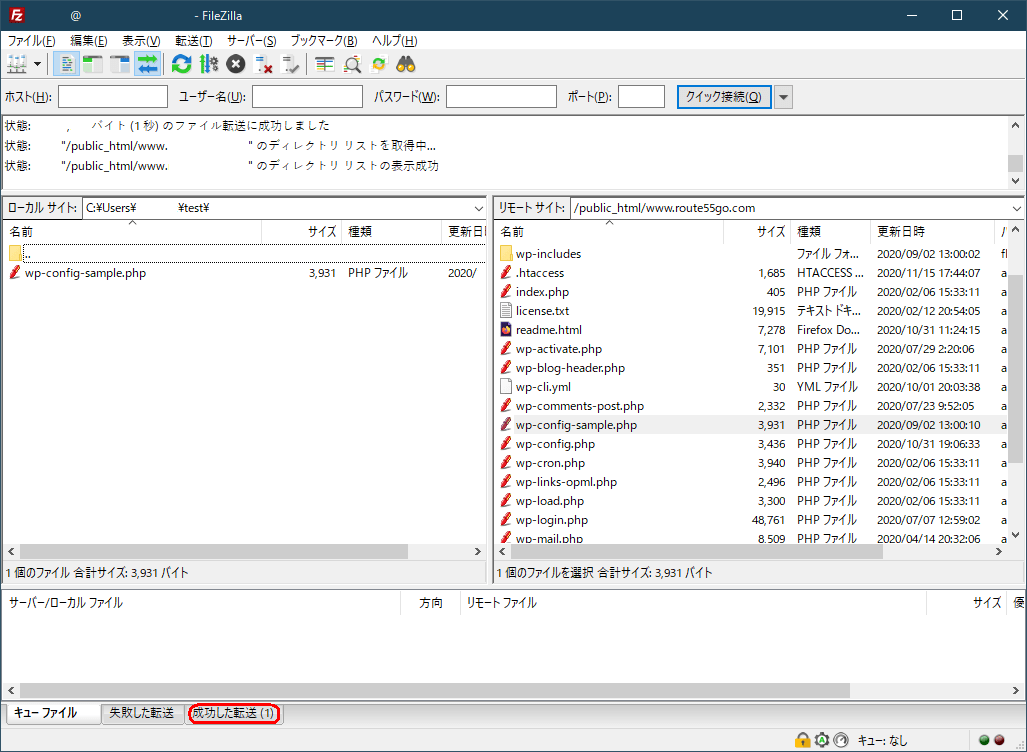Toggle the remote directory tree display
The width and height of the screenshot is (1027, 752).
(120, 64)
